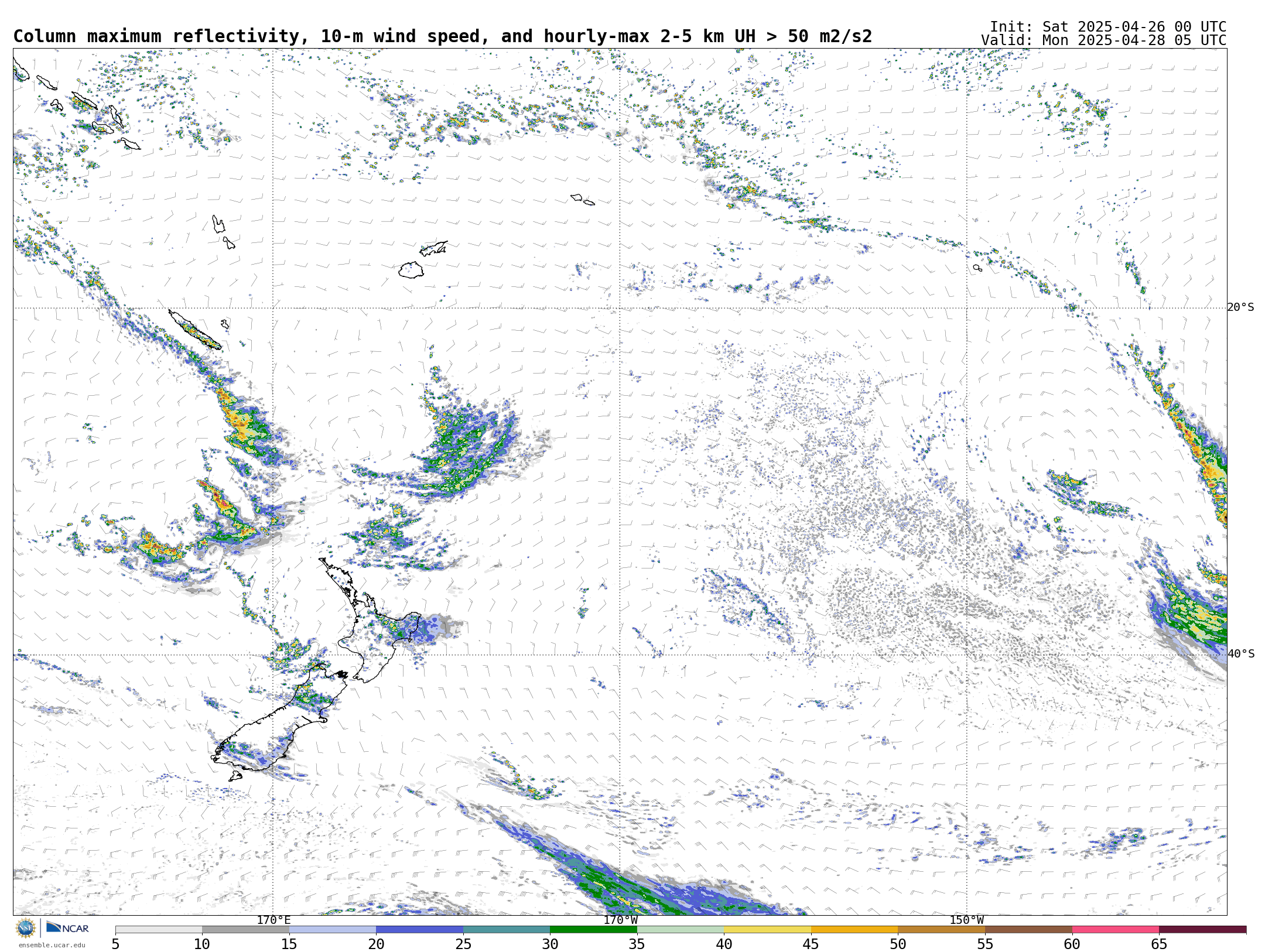Click the 45–50 dBZ orange swatch
This screenshot has height=952, width=1265.
854,930
